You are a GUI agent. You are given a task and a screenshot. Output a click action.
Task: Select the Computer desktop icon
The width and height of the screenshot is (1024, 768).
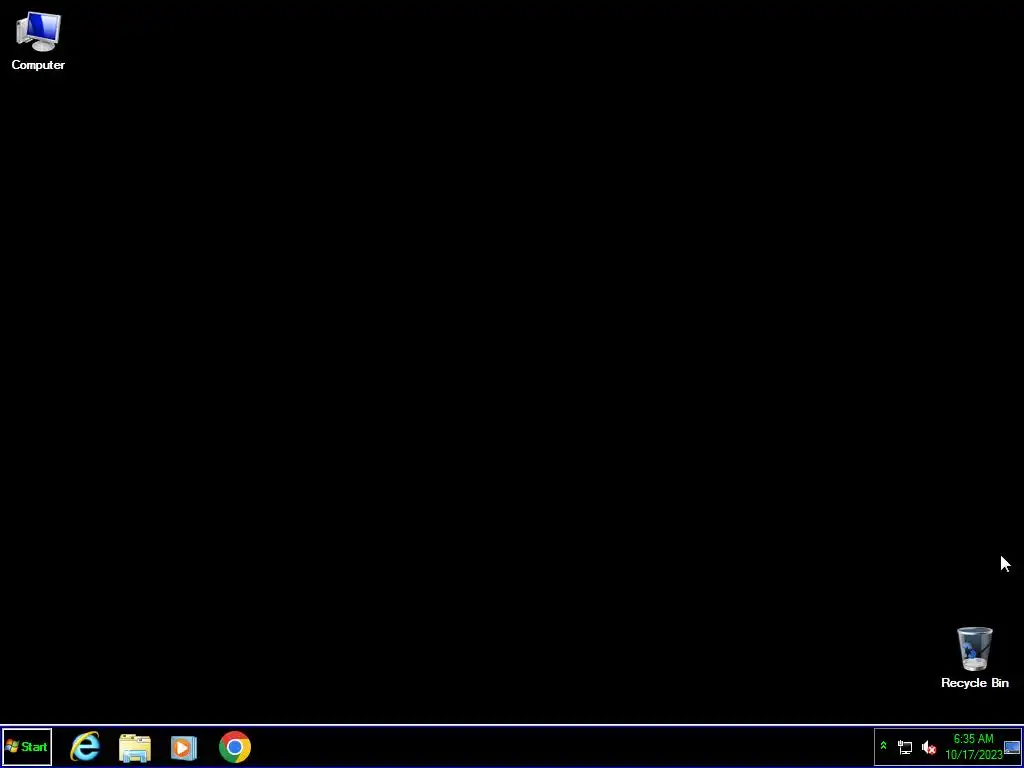[x=38, y=41]
